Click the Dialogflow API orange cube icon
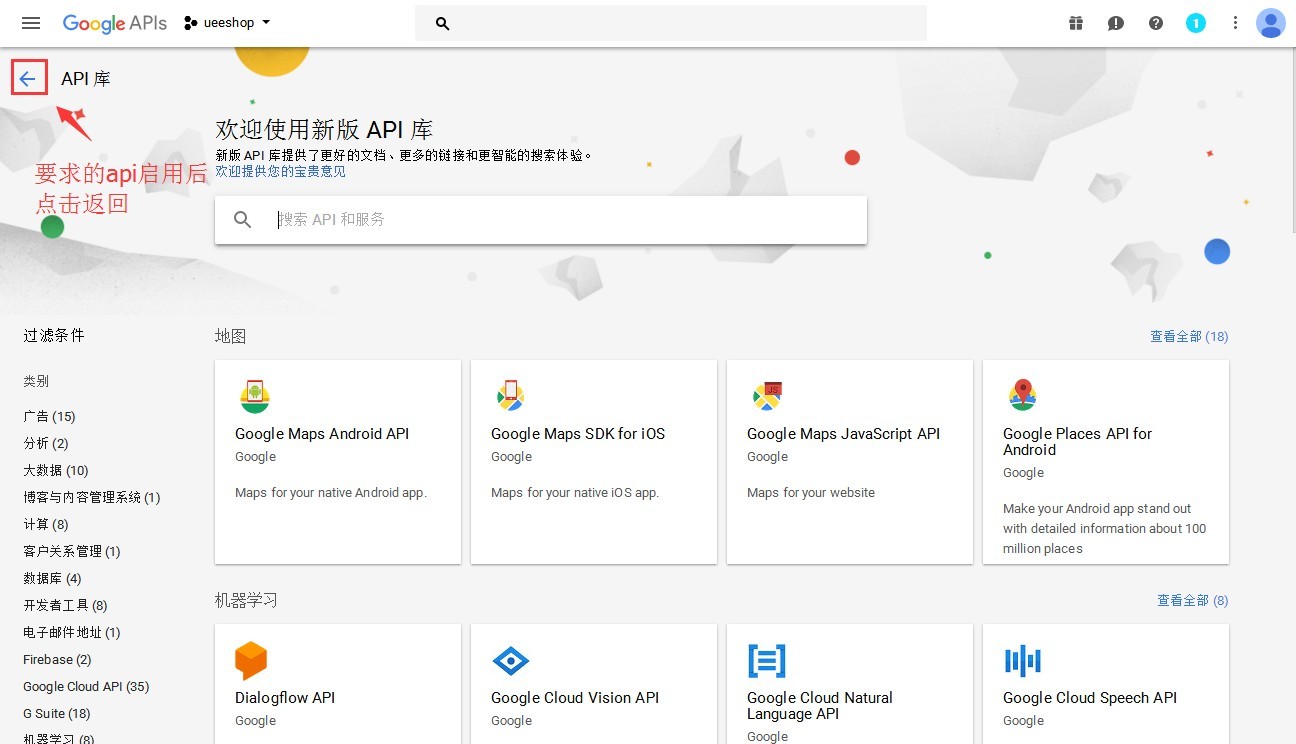Image resolution: width=1296 pixels, height=744 pixels. (x=251, y=661)
